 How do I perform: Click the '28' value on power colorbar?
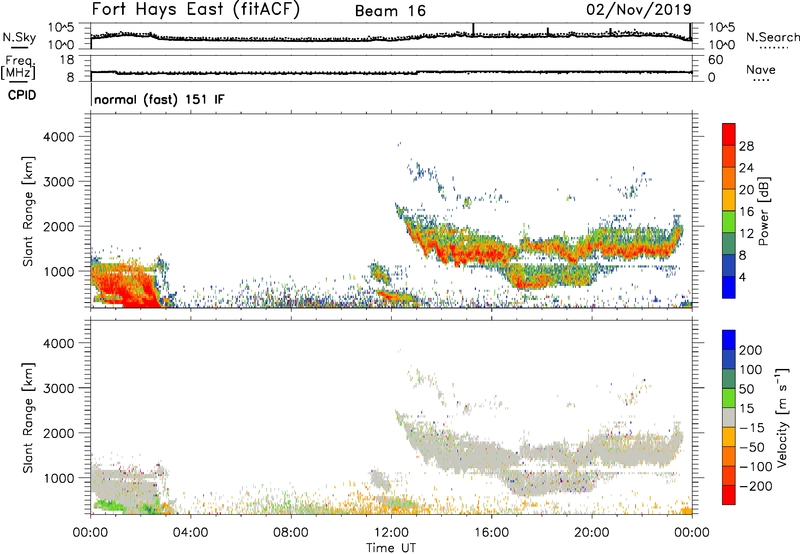pos(746,146)
